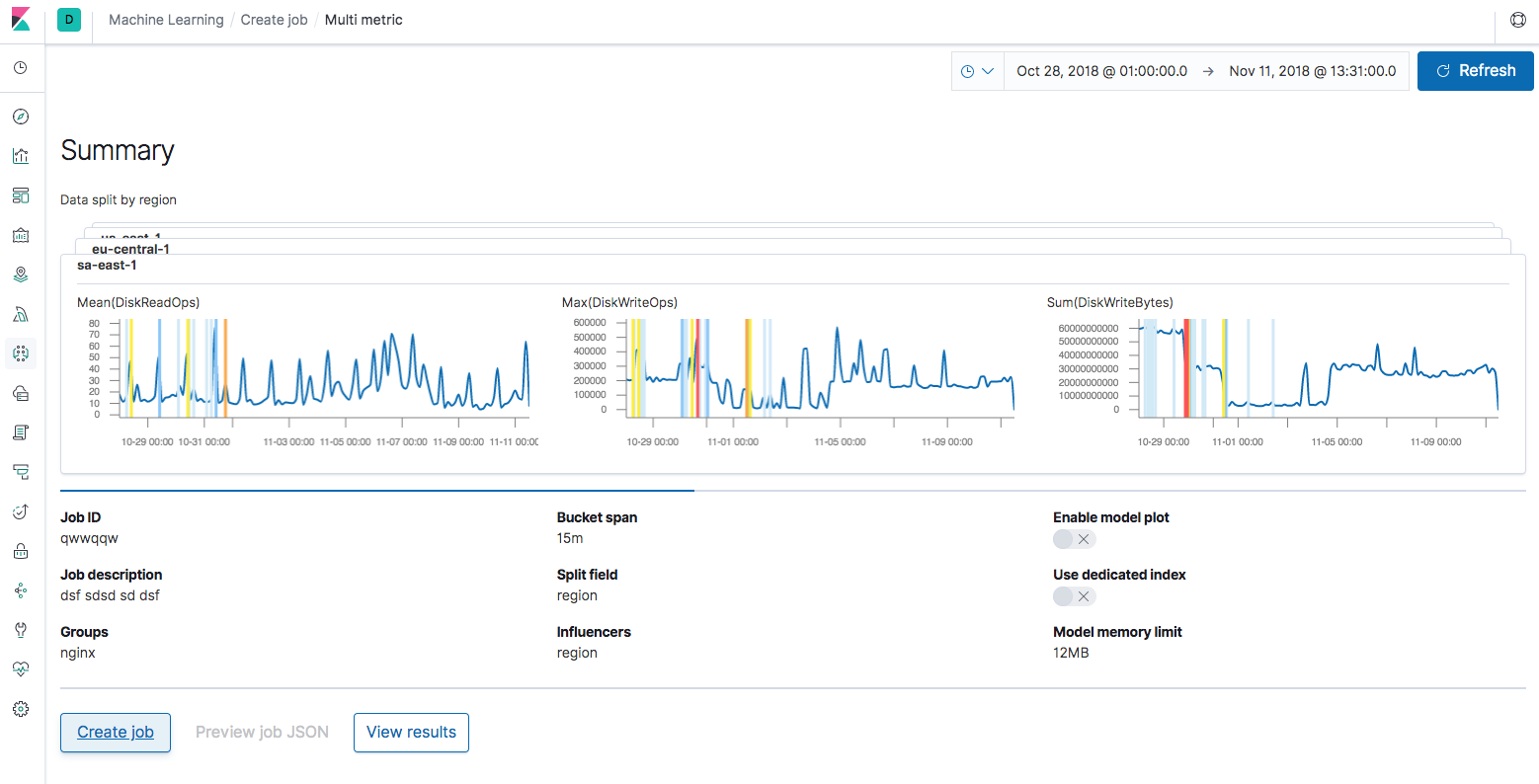Go to Create job breadcrumb
This screenshot has height=784, width=1539.
pos(274,20)
